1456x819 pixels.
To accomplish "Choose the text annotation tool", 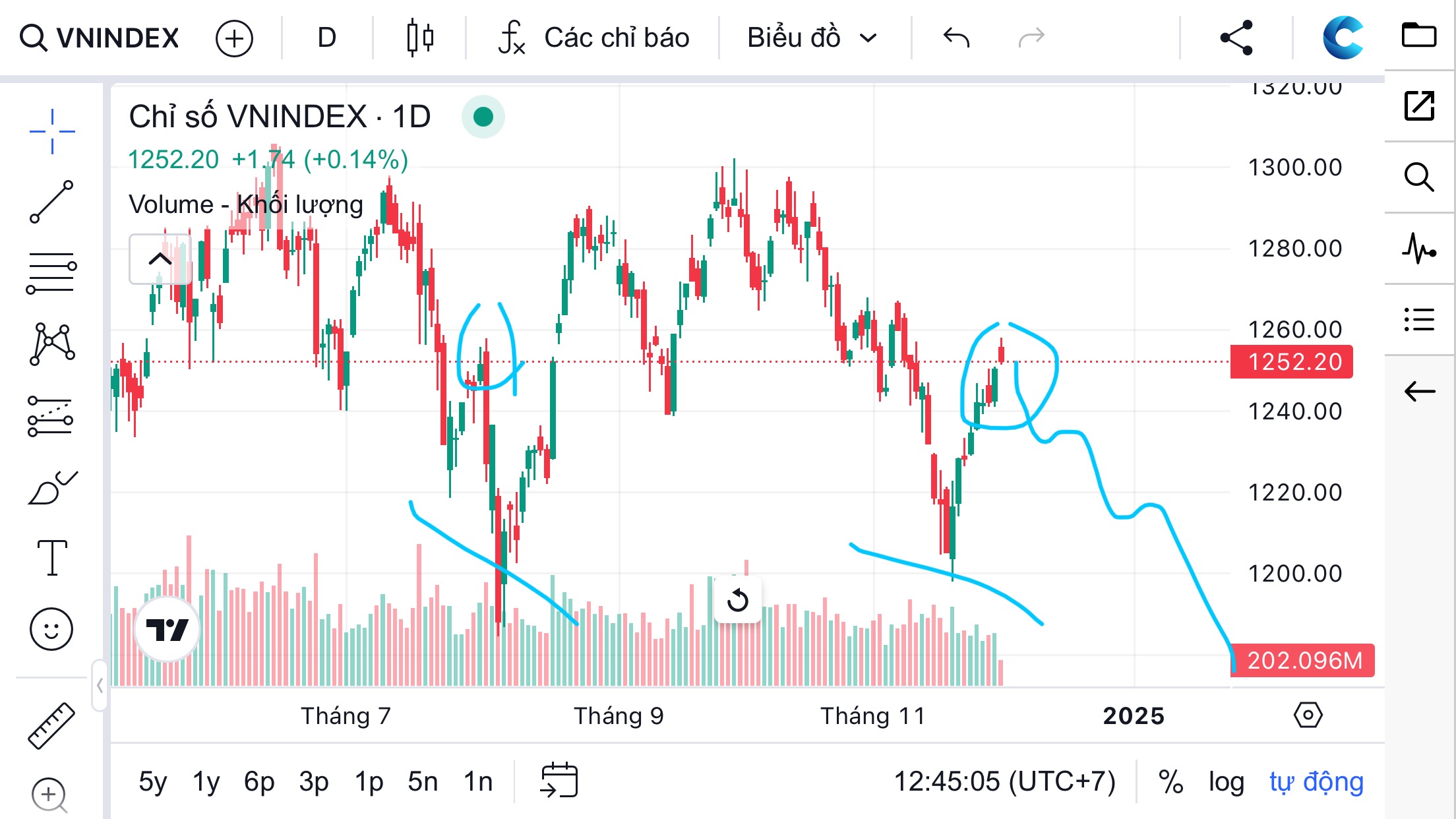I will pyautogui.click(x=51, y=558).
